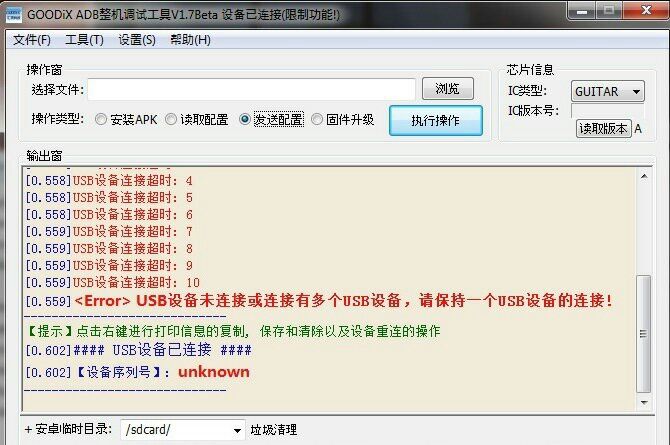Viewport: 670px width, 445px height.
Task: Click the USB设备连接超时: 4 line
Action: coord(109,181)
